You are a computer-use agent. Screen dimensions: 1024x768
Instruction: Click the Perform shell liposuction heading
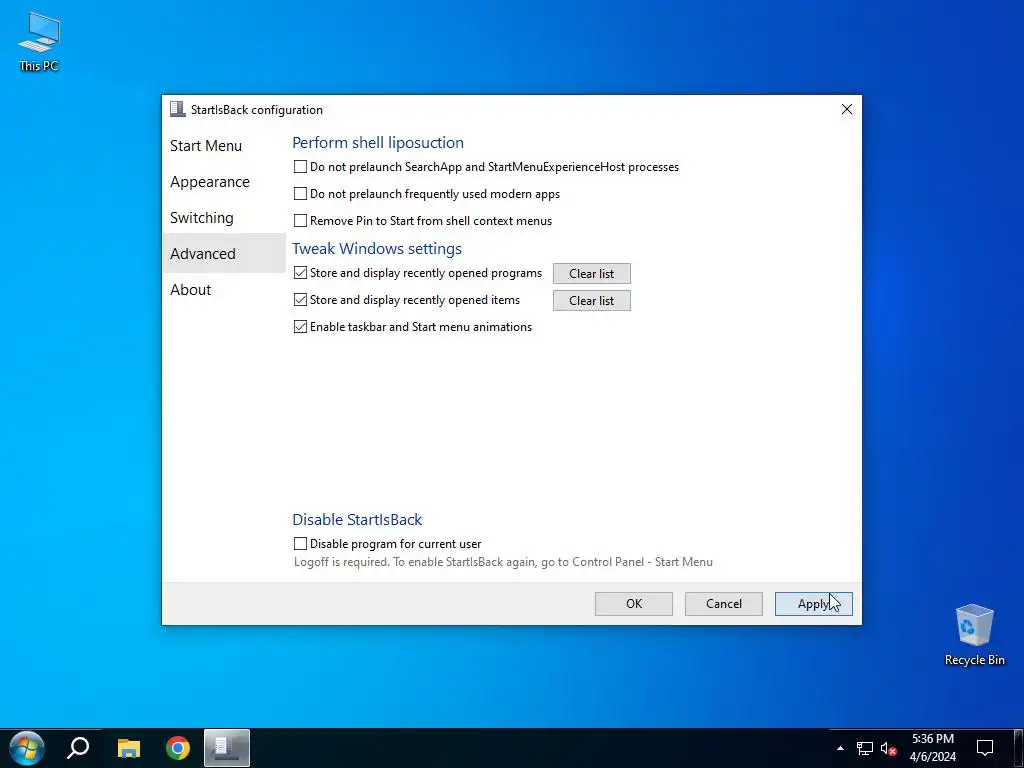[377, 142]
